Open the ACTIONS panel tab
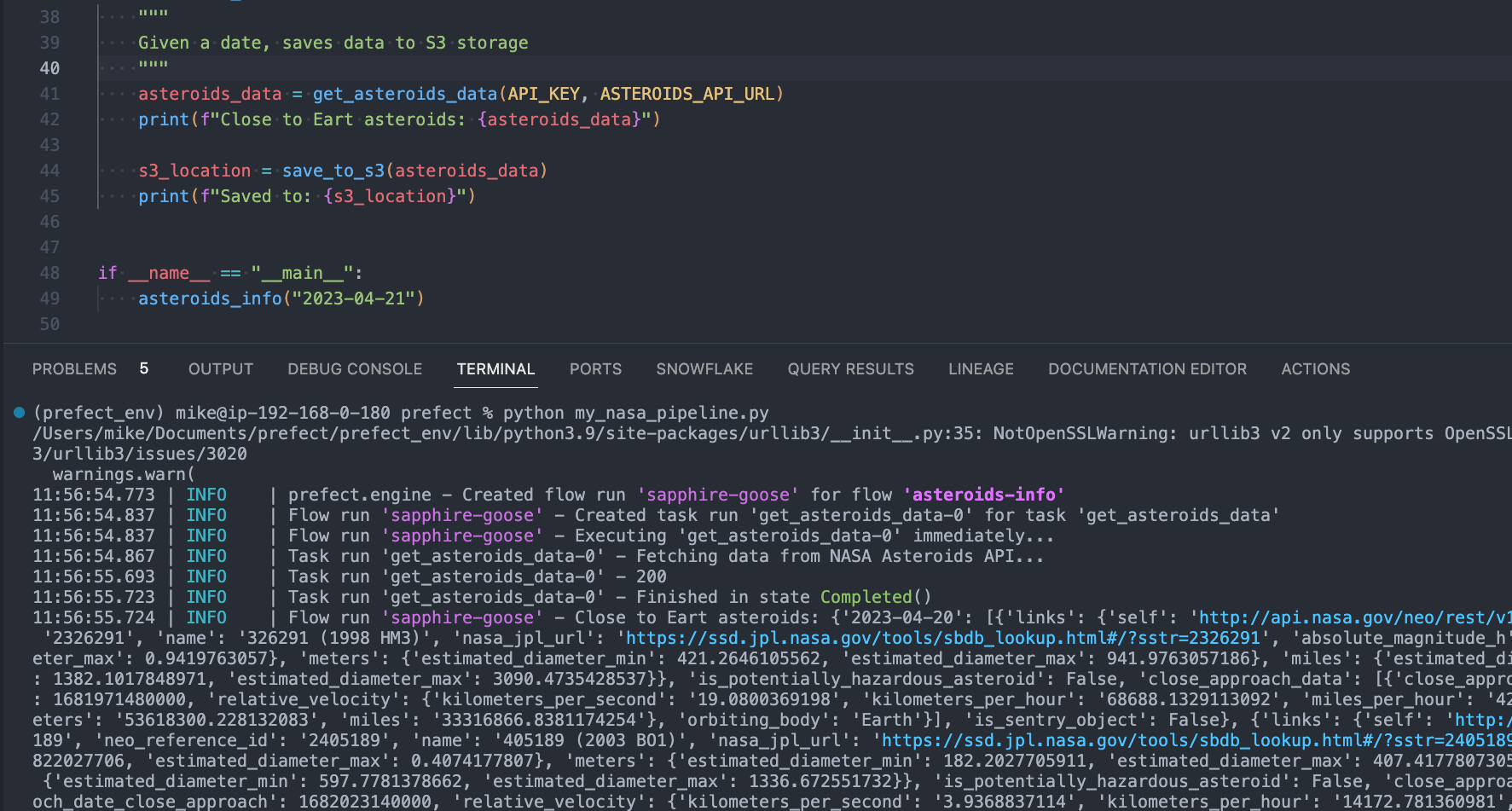This screenshot has height=811, width=1512. click(1315, 369)
